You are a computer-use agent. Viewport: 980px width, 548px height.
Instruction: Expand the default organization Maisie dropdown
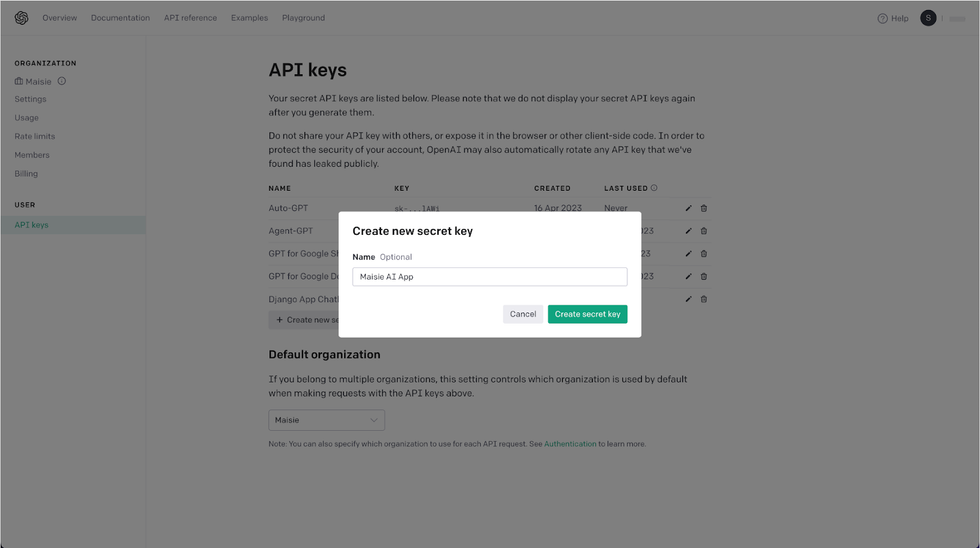coord(326,420)
